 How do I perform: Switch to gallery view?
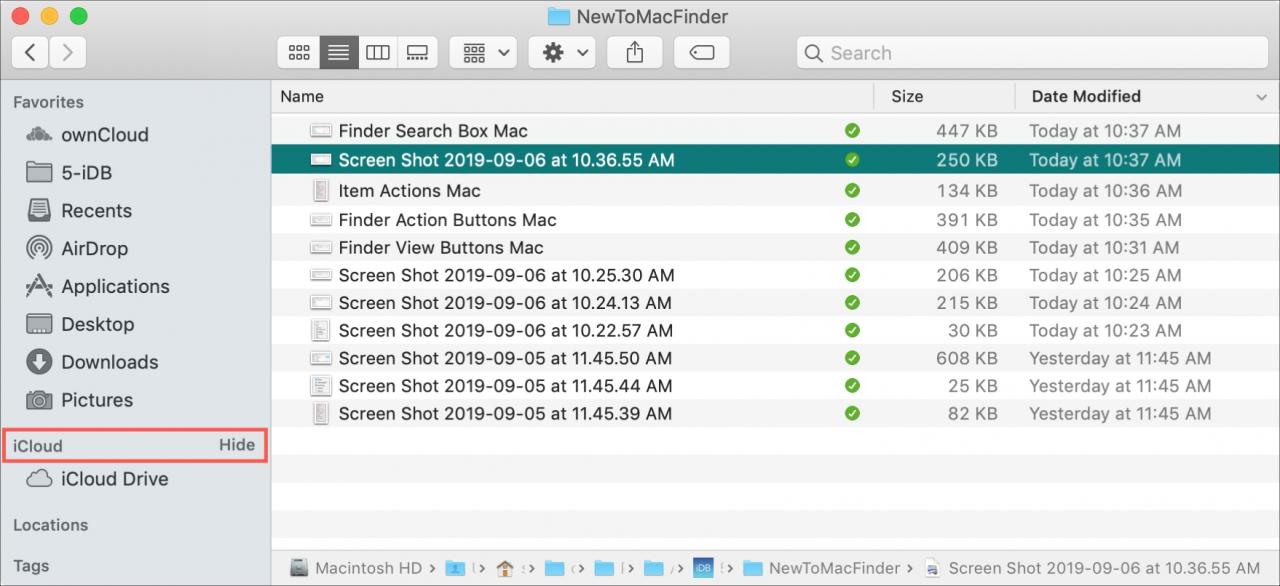[x=418, y=53]
